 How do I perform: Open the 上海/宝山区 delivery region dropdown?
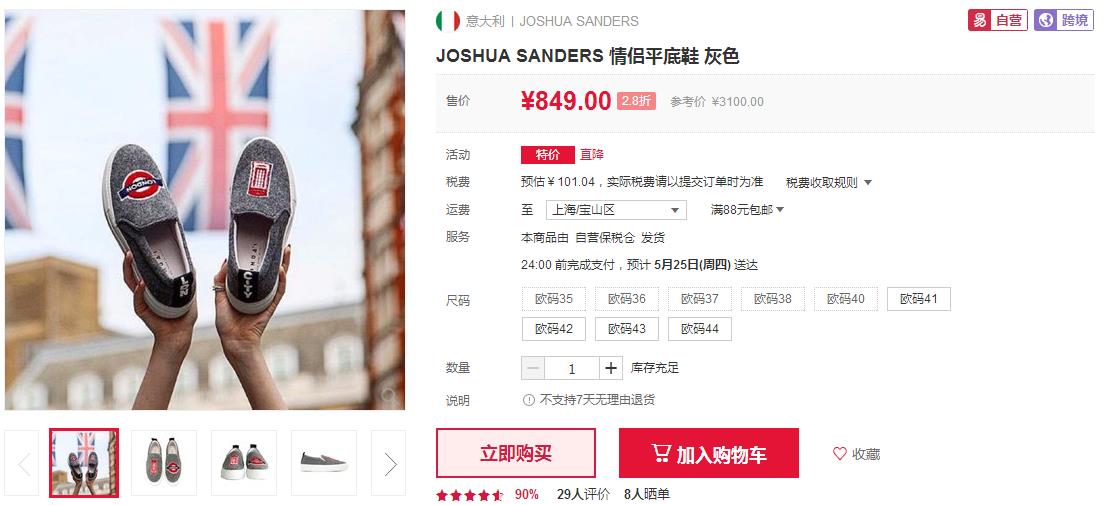click(616, 210)
